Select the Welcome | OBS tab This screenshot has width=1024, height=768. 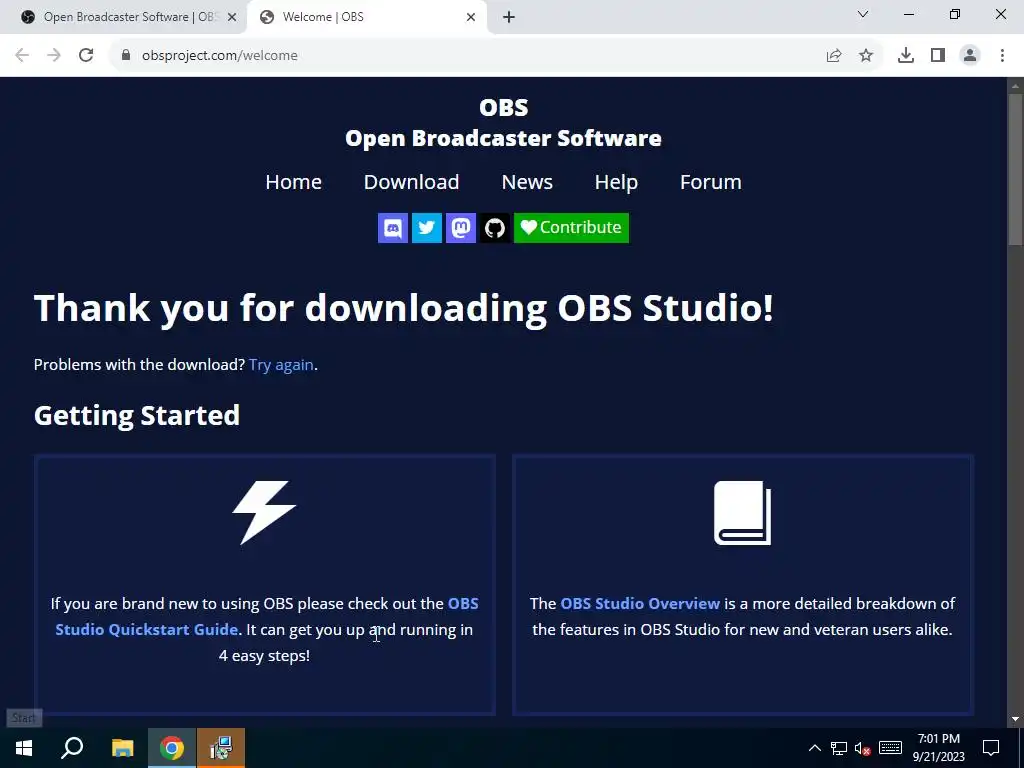(366, 17)
